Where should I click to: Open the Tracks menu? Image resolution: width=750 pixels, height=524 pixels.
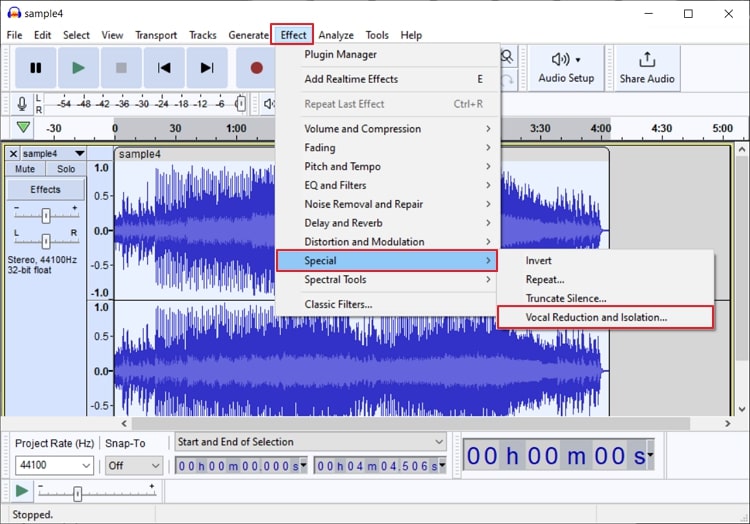point(203,35)
